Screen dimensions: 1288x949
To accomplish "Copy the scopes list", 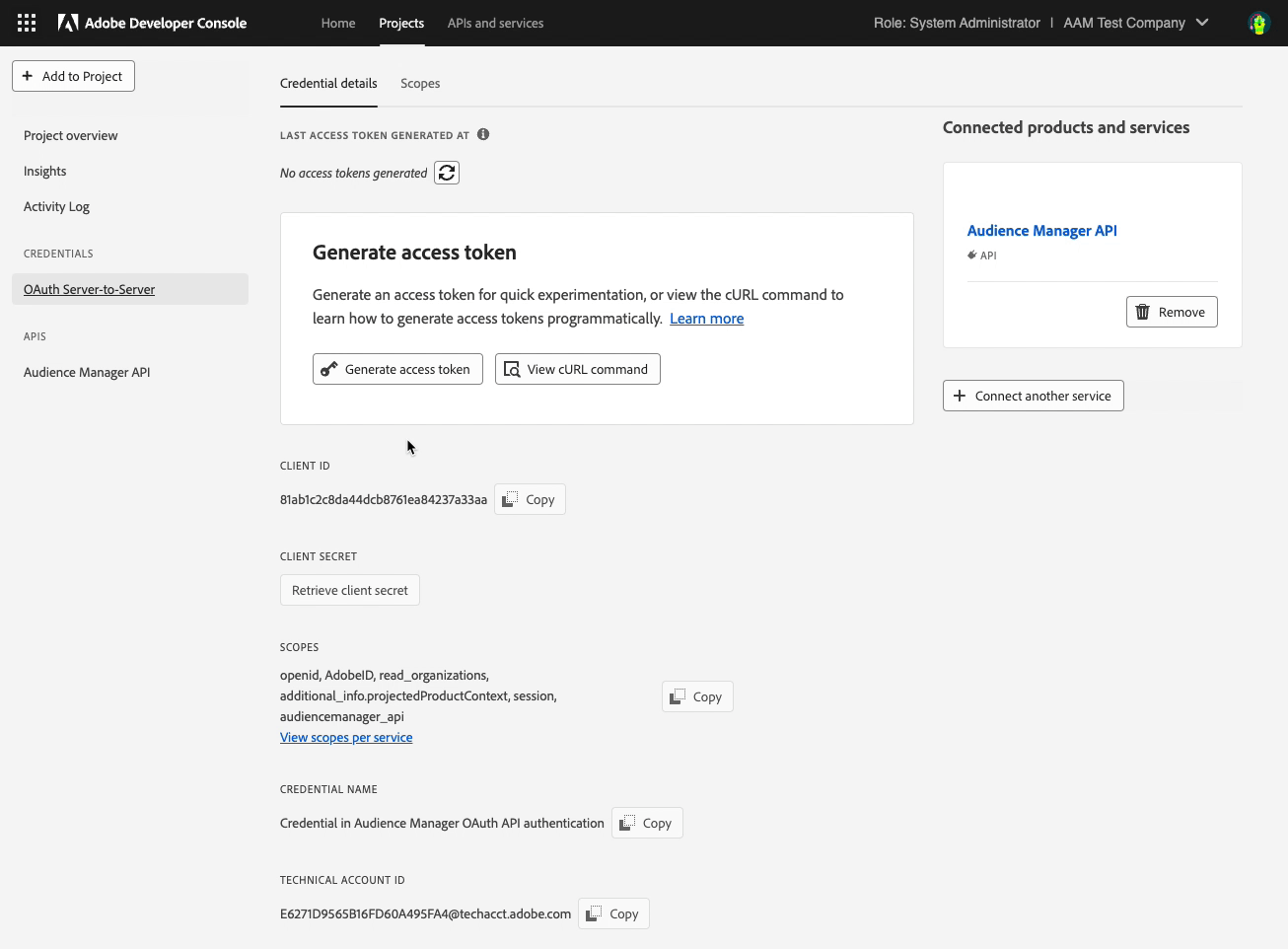I will point(696,695).
